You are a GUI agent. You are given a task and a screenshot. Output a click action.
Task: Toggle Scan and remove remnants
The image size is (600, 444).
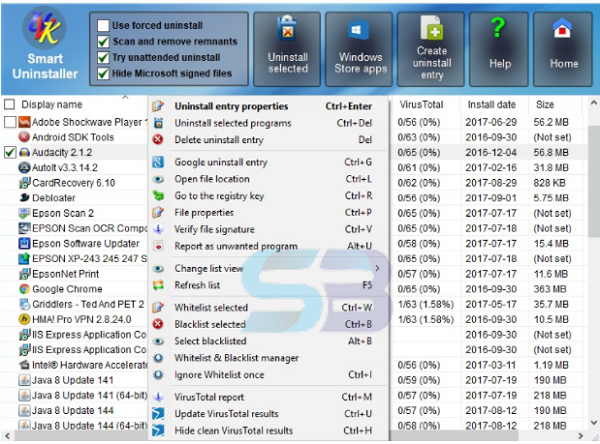(x=103, y=41)
